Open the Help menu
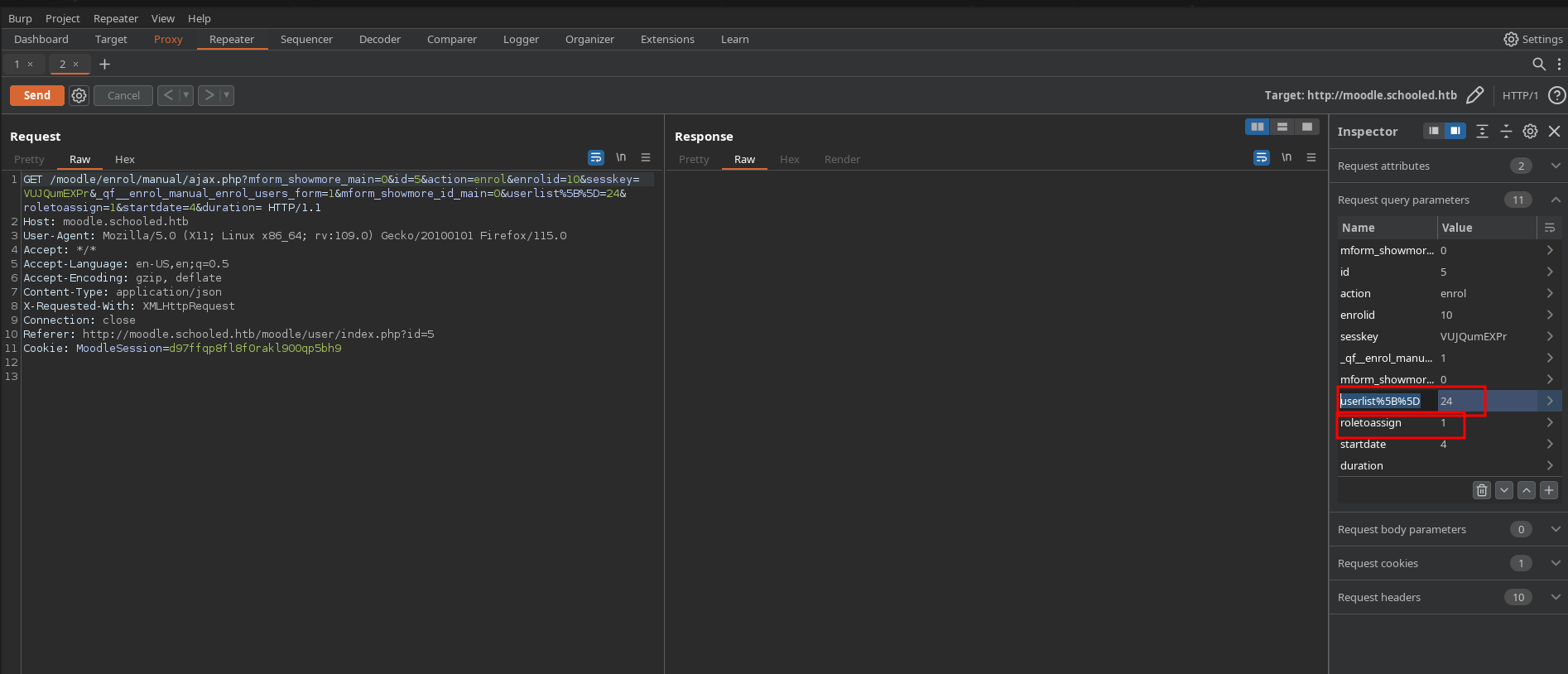This screenshot has width=1568, height=674. pos(200,18)
